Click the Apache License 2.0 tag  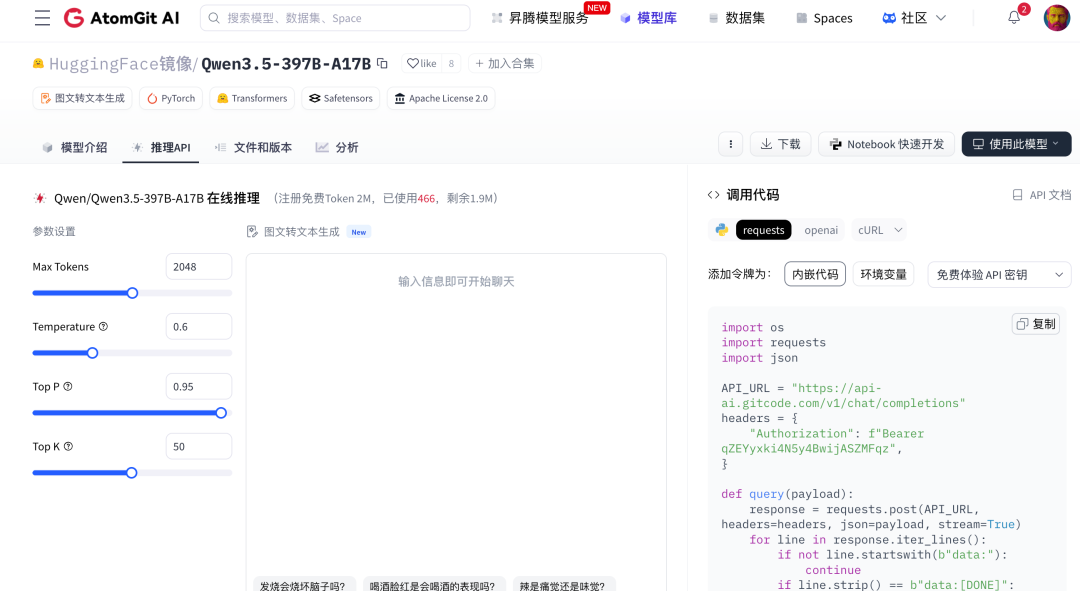click(441, 98)
